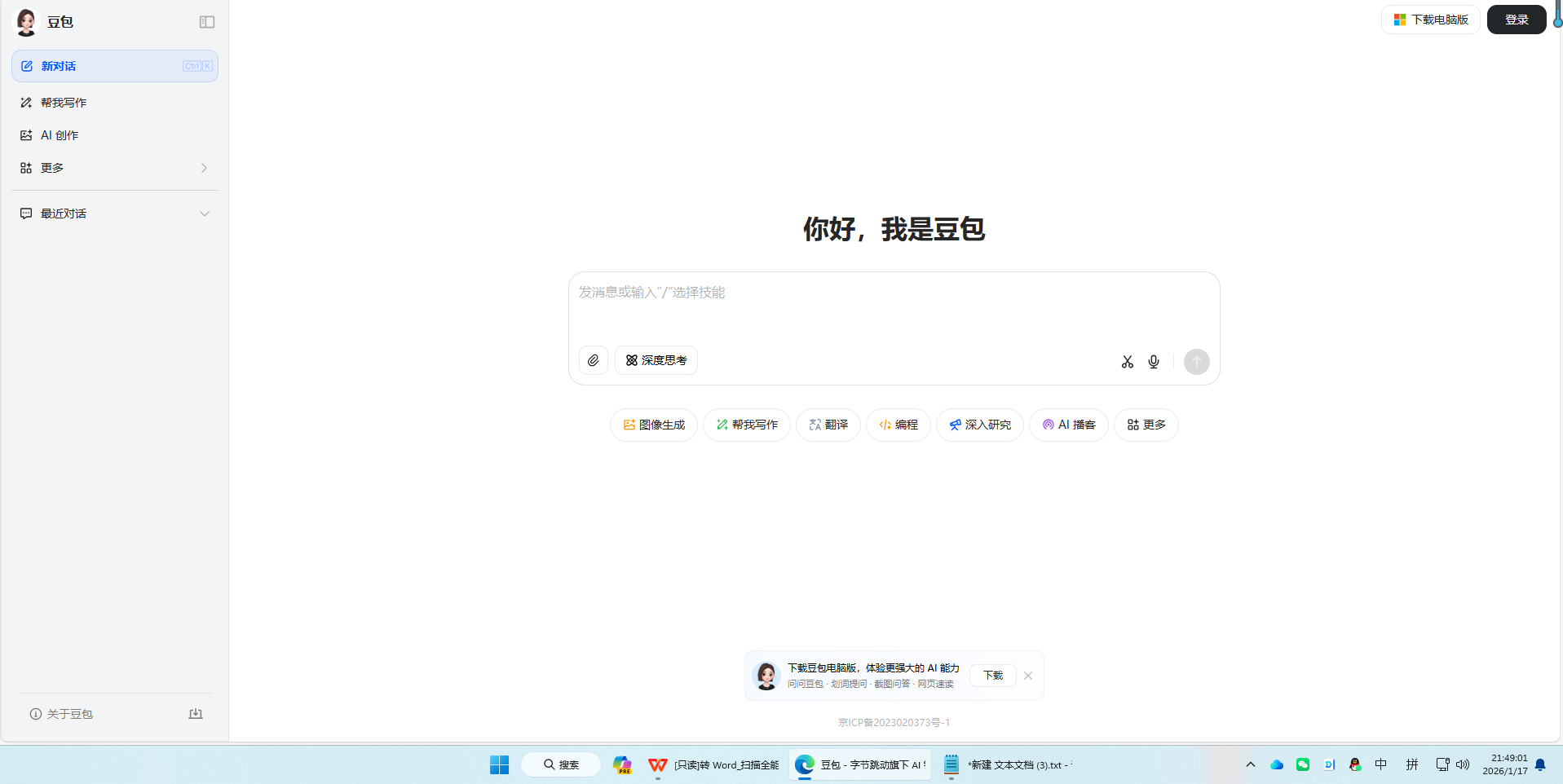
Task: Collapse the 最近对话 section
Action: click(x=204, y=213)
